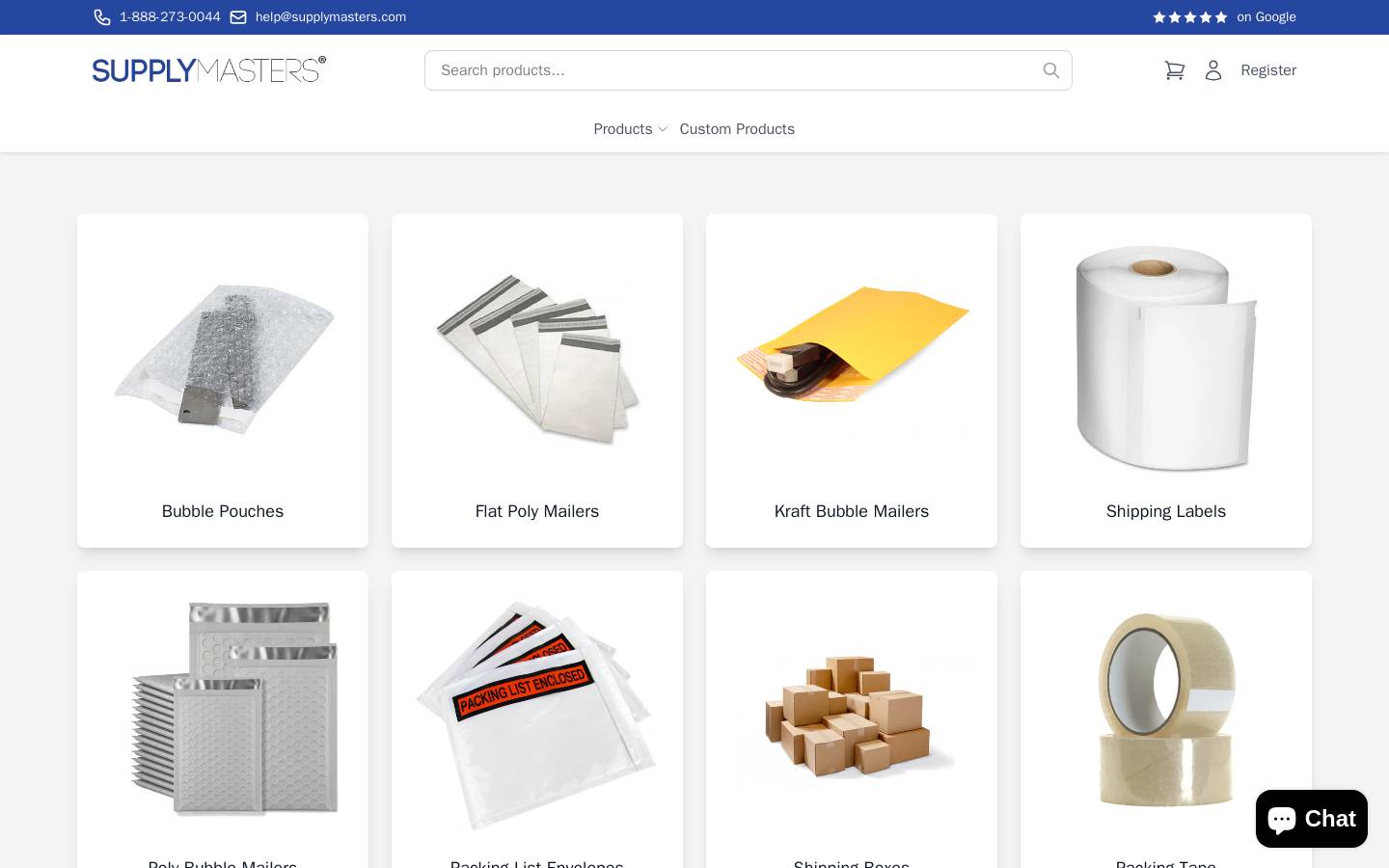
Task: Call the 1-888-273-0044 phone link
Action: coord(170,17)
